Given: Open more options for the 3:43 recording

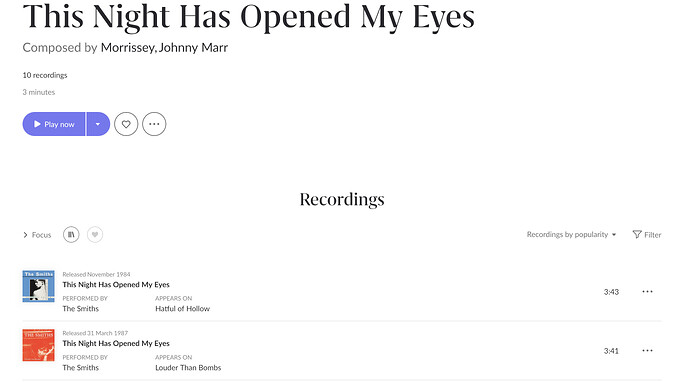Looking at the screenshot, I should coord(647,292).
